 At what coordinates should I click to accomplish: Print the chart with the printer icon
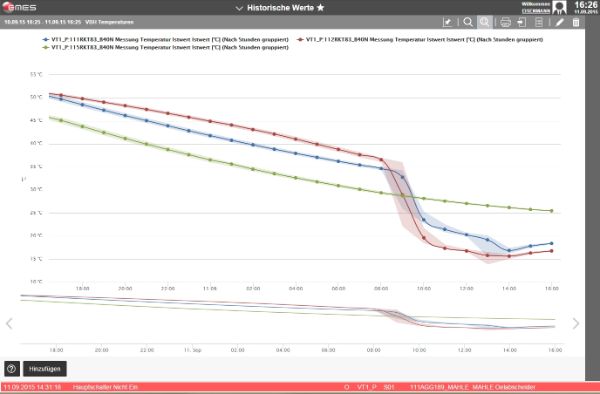(x=505, y=22)
